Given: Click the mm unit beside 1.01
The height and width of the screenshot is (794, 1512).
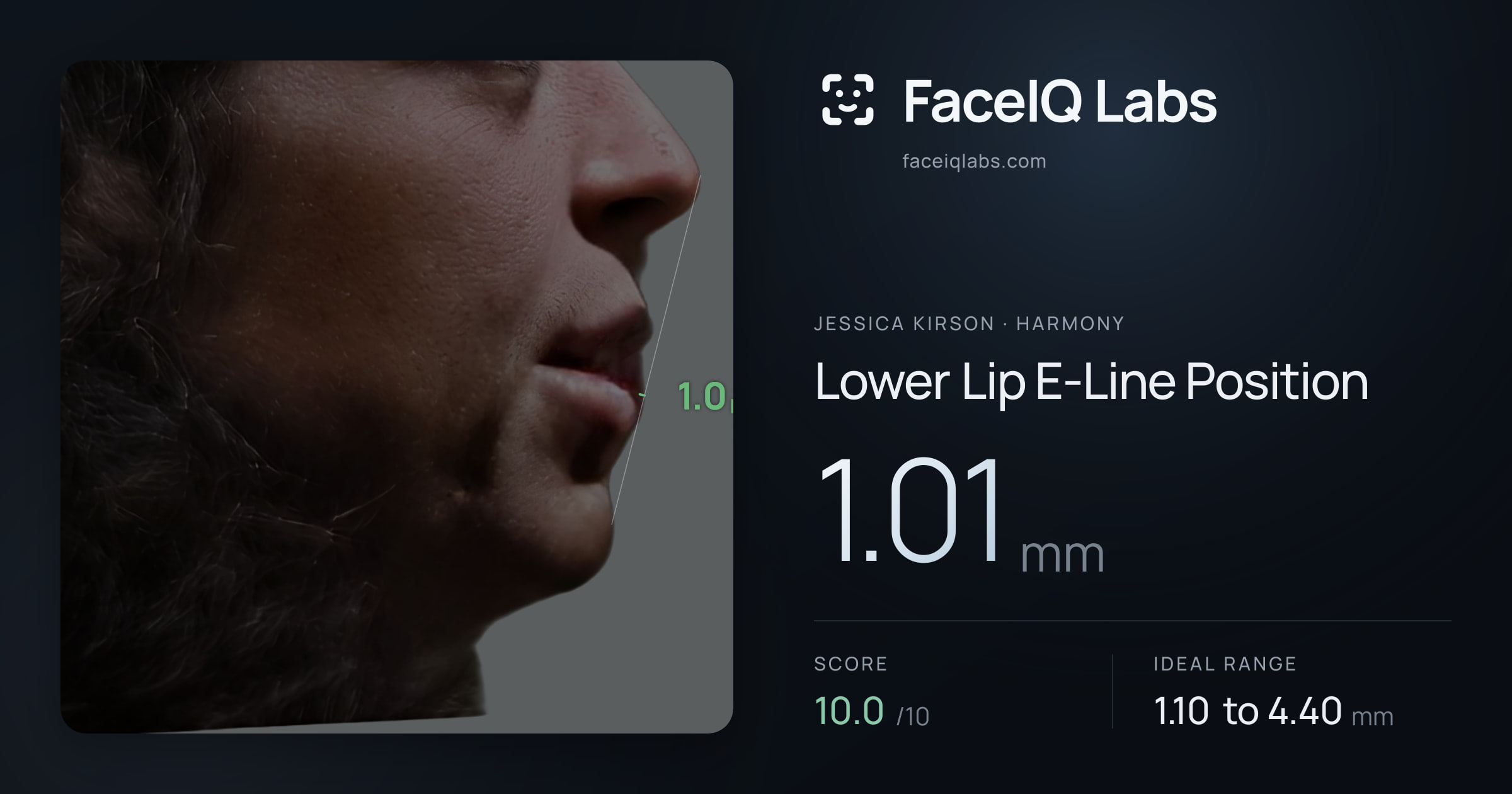Looking at the screenshot, I should (1062, 555).
